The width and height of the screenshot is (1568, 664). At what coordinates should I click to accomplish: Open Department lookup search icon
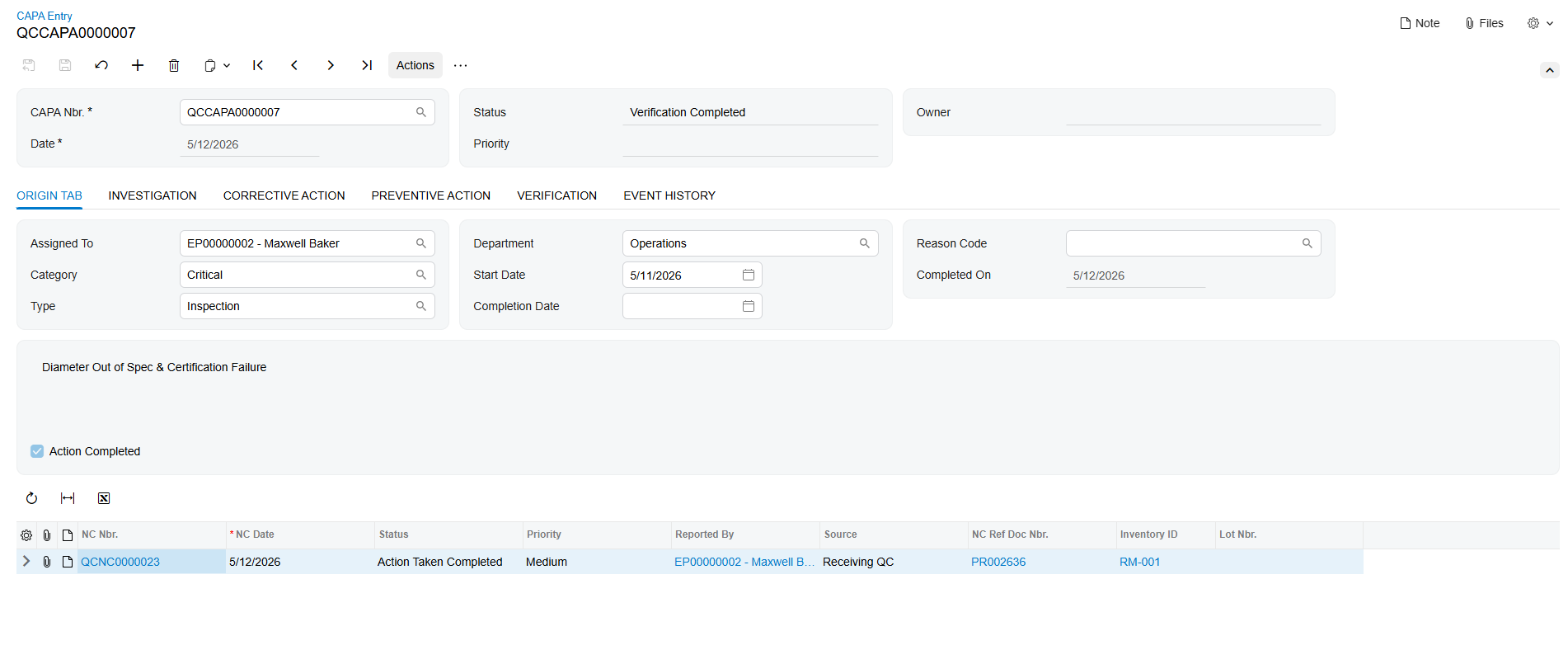[x=865, y=243]
